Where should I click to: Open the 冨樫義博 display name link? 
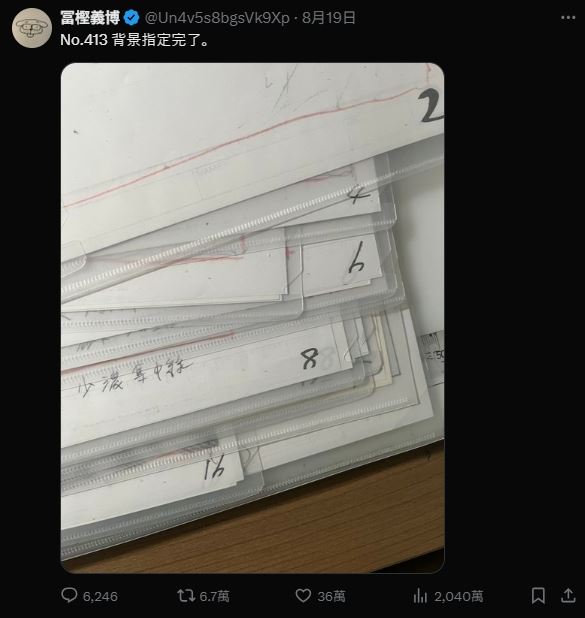tap(90, 18)
